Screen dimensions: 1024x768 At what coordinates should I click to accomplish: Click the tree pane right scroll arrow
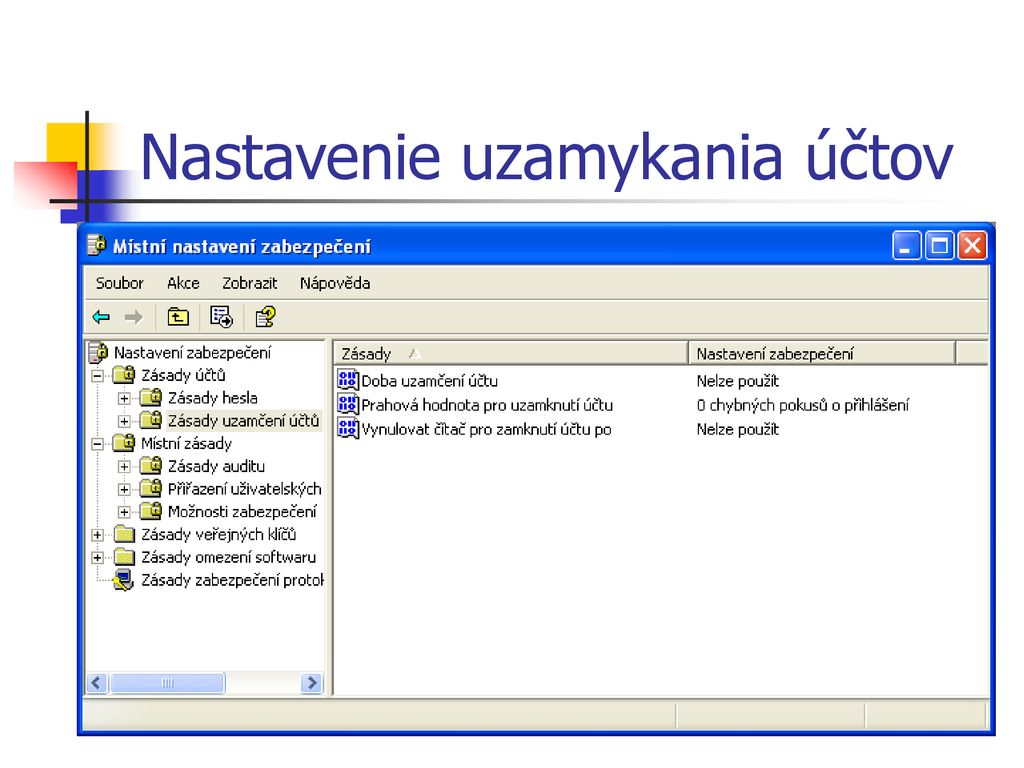[x=312, y=683]
